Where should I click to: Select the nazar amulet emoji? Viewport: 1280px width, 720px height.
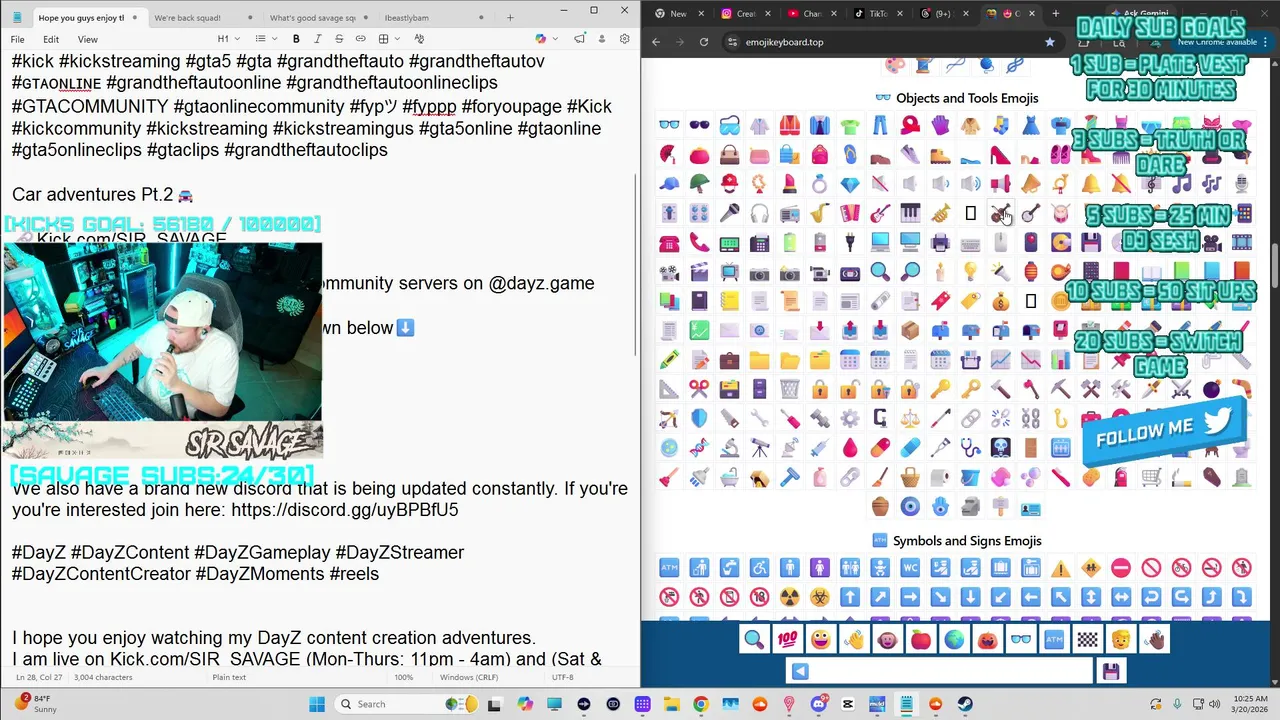pyautogui.click(x=910, y=506)
